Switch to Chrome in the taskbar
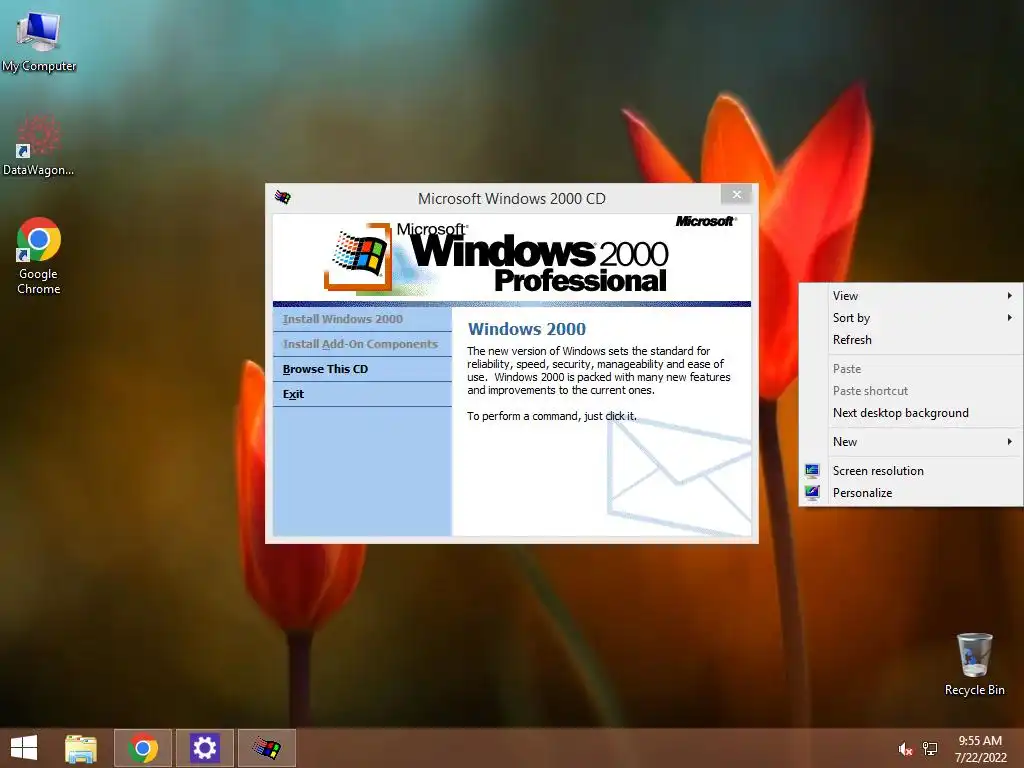1024x768 pixels. [143, 748]
